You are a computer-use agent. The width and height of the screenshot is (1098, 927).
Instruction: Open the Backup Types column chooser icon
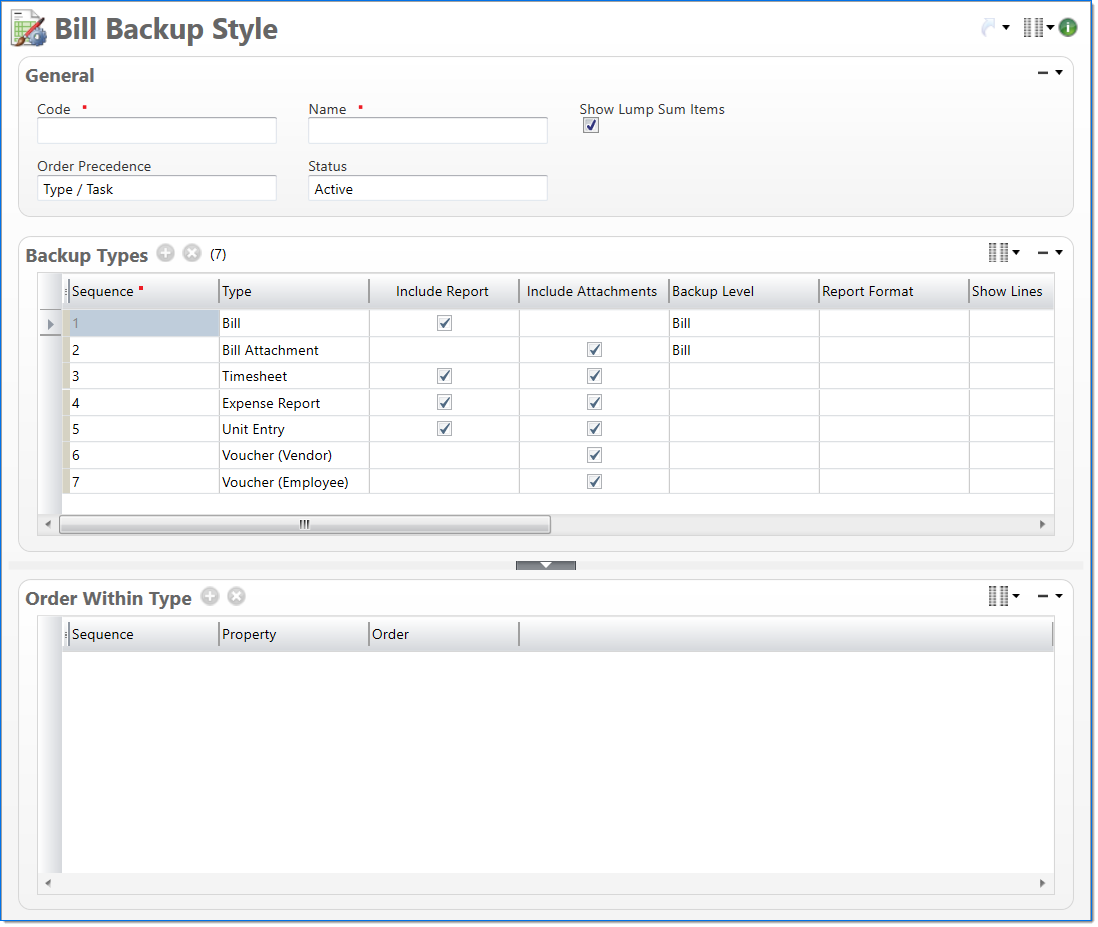999,253
